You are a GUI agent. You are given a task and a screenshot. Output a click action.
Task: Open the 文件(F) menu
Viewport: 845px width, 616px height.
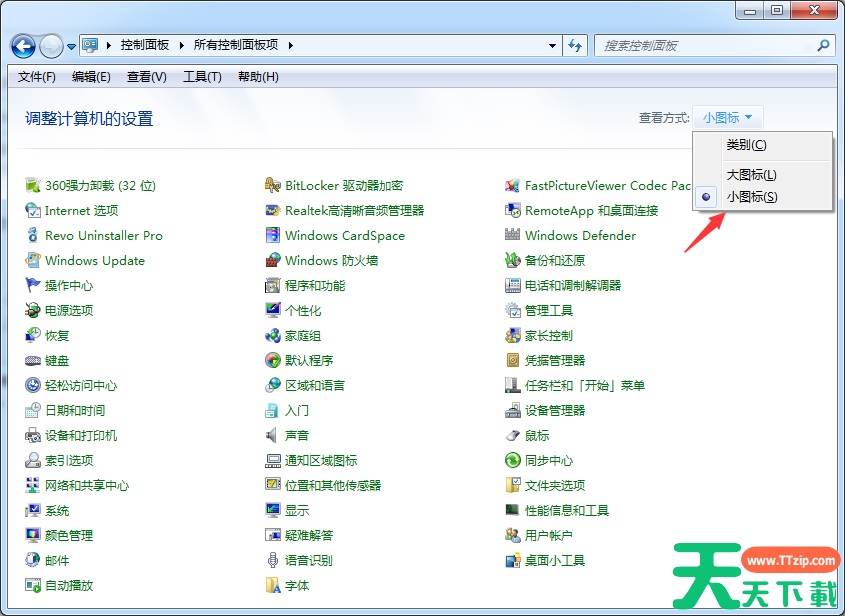tap(37, 77)
